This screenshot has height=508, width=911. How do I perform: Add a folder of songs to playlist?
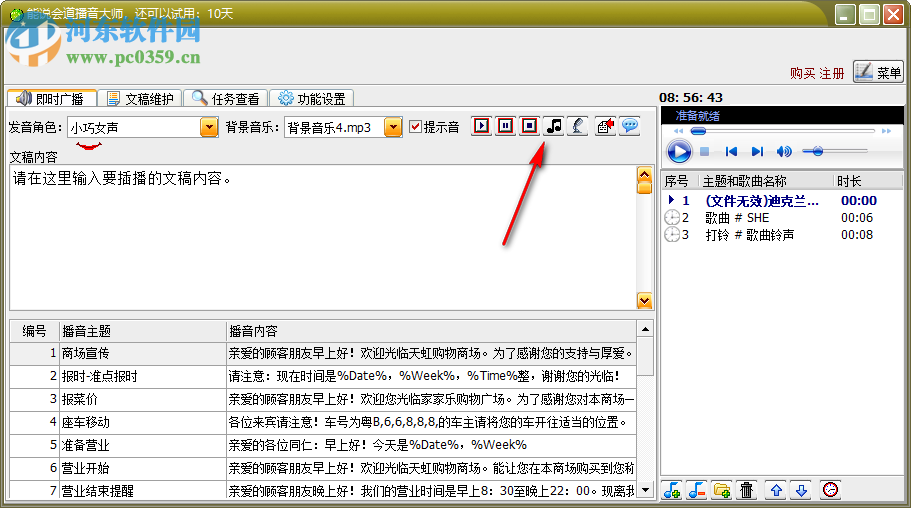[x=722, y=491]
